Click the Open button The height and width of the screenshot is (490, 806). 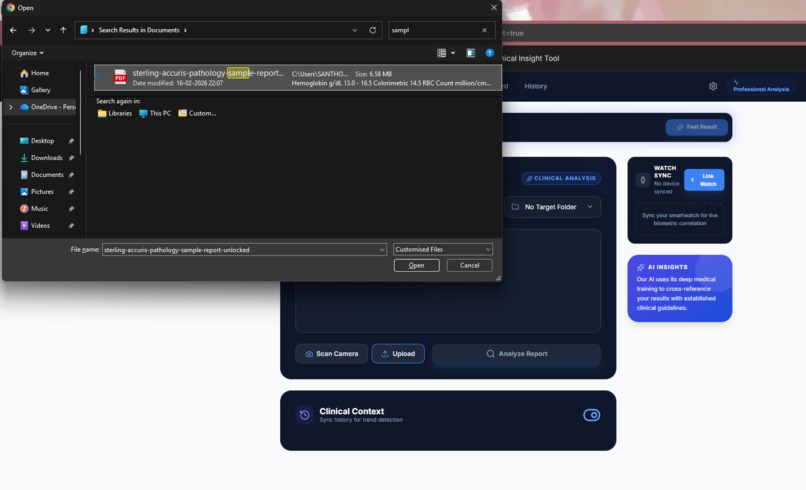point(416,265)
